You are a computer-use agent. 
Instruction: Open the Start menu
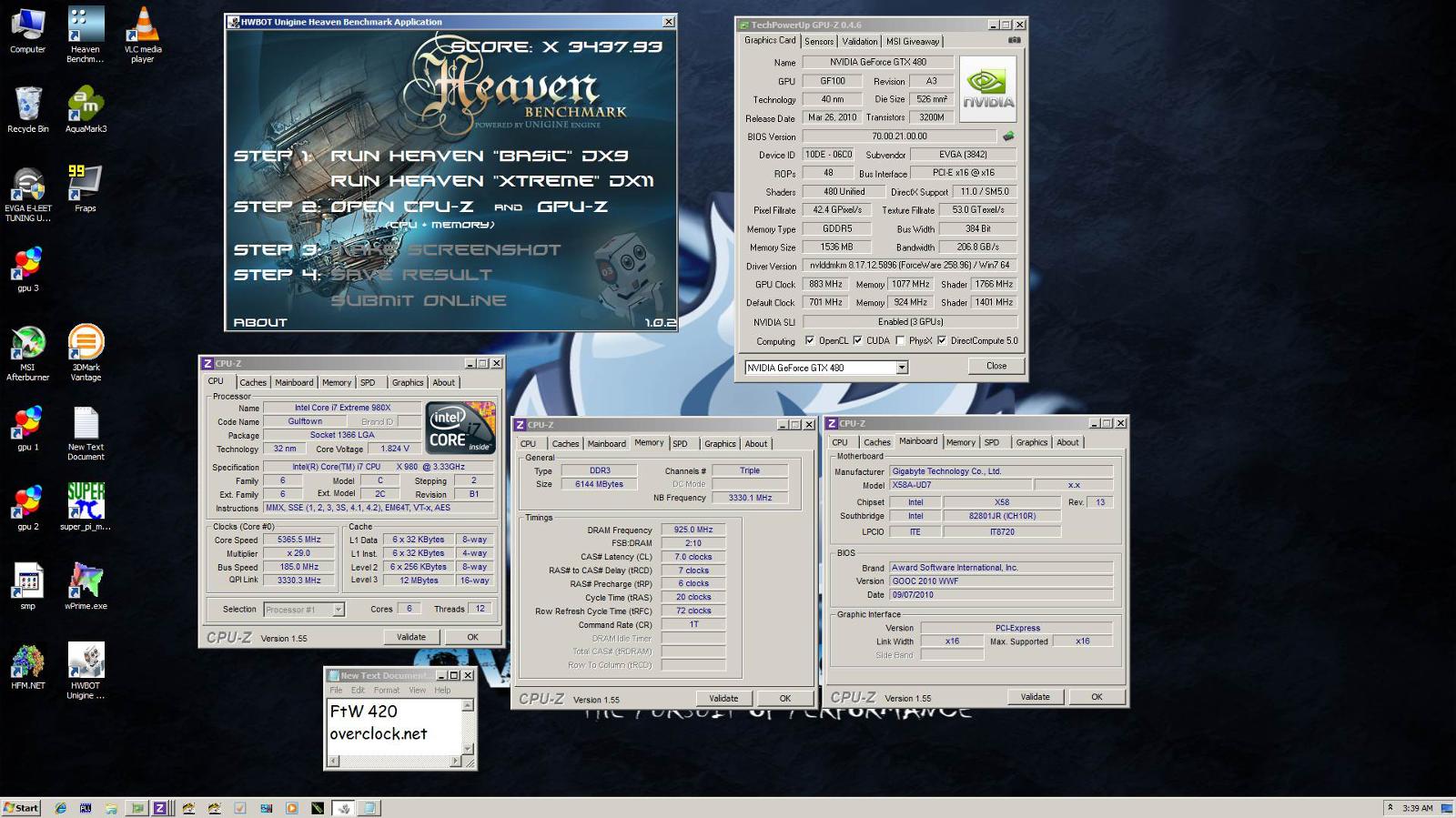click(21, 808)
